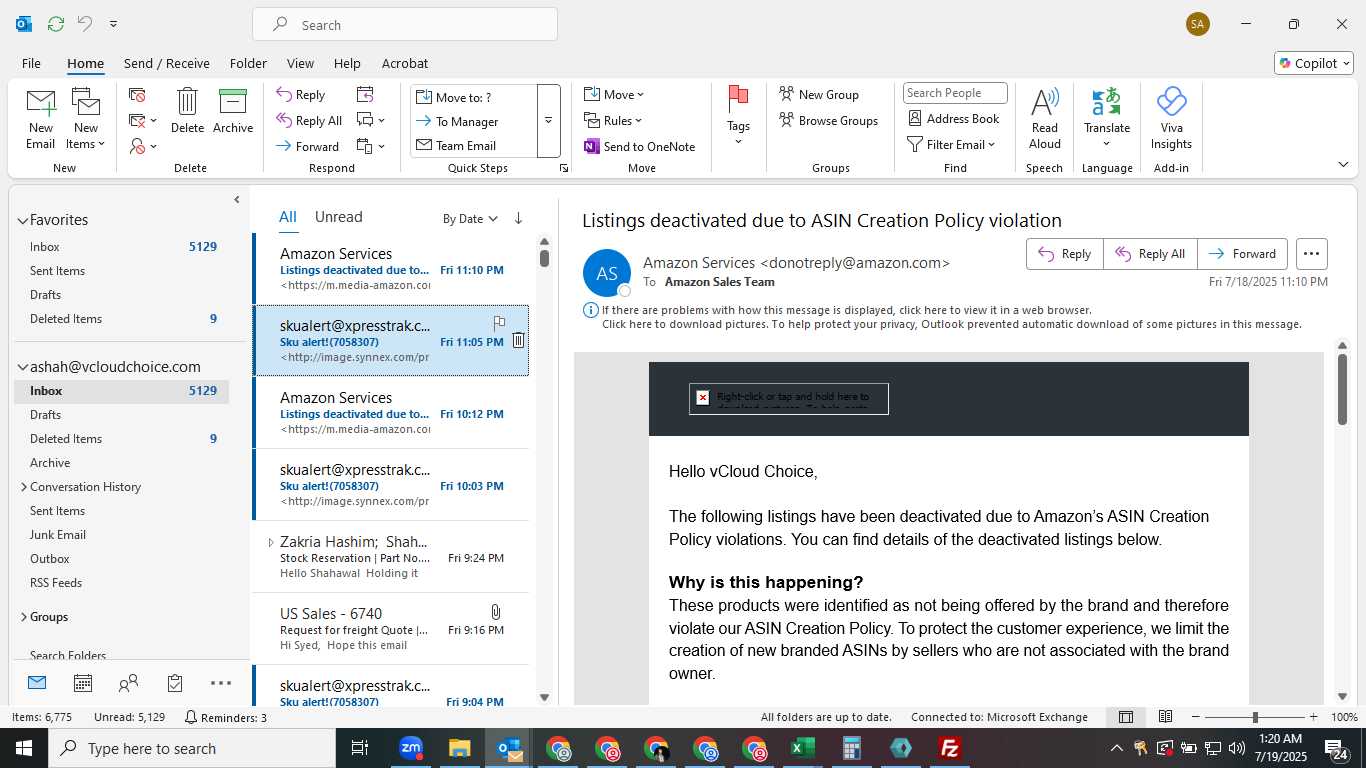Expand the New Items dropdown

click(86, 136)
